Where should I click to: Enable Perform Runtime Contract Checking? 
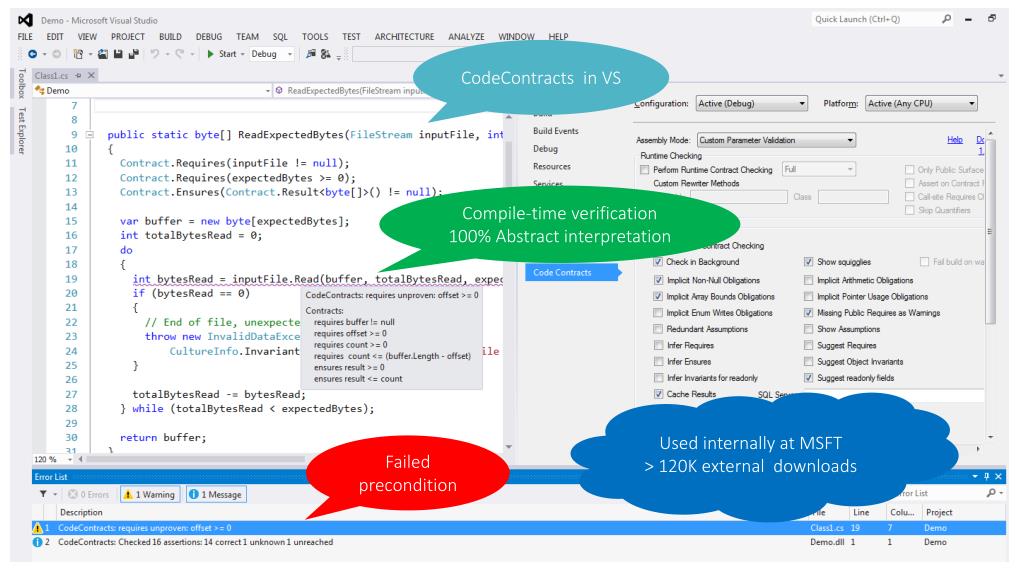click(x=645, y=170)
